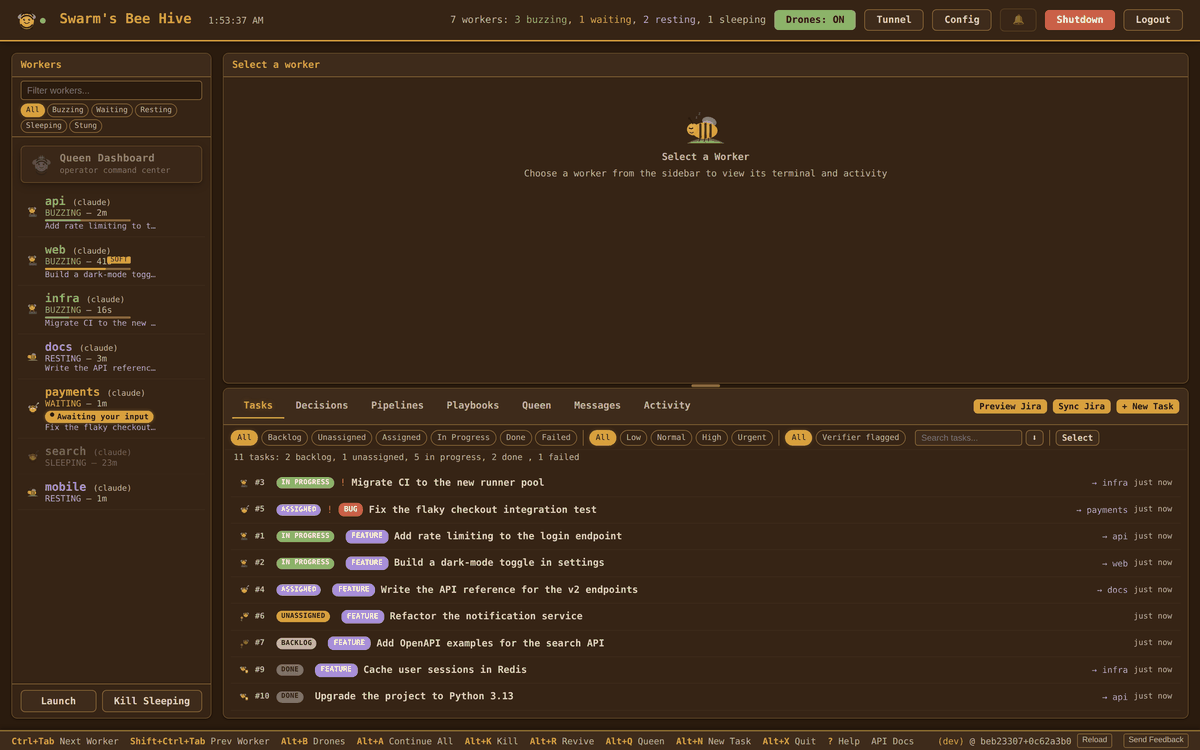Click Send Feedback

[x=1156, y=740]
